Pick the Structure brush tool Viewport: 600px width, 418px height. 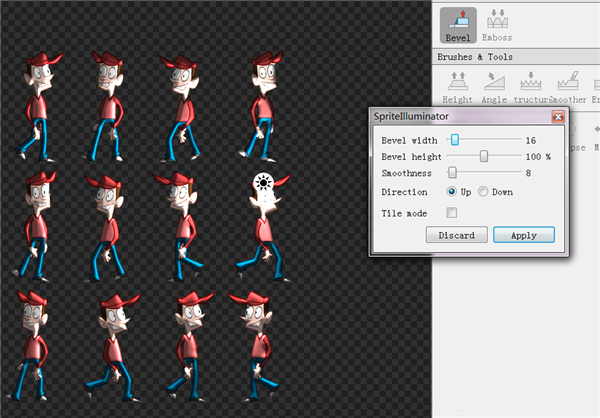click(530, 84)
